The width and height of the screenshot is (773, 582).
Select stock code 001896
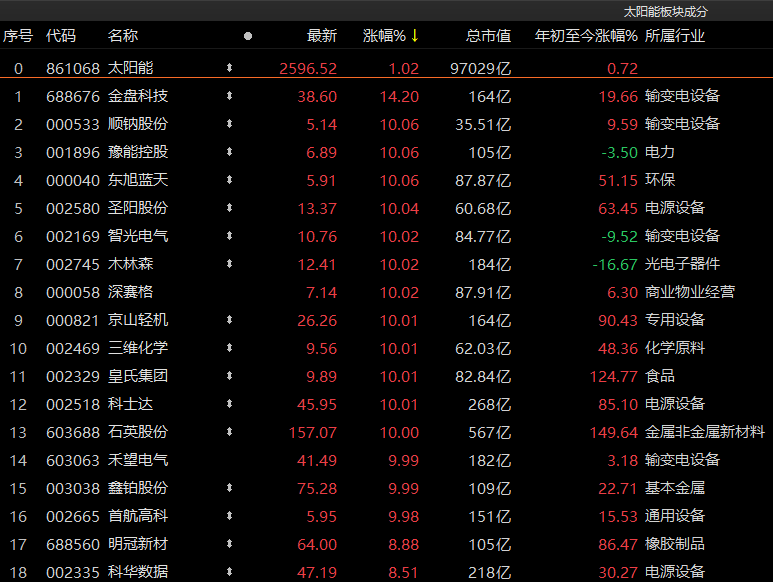pos(73,153)
